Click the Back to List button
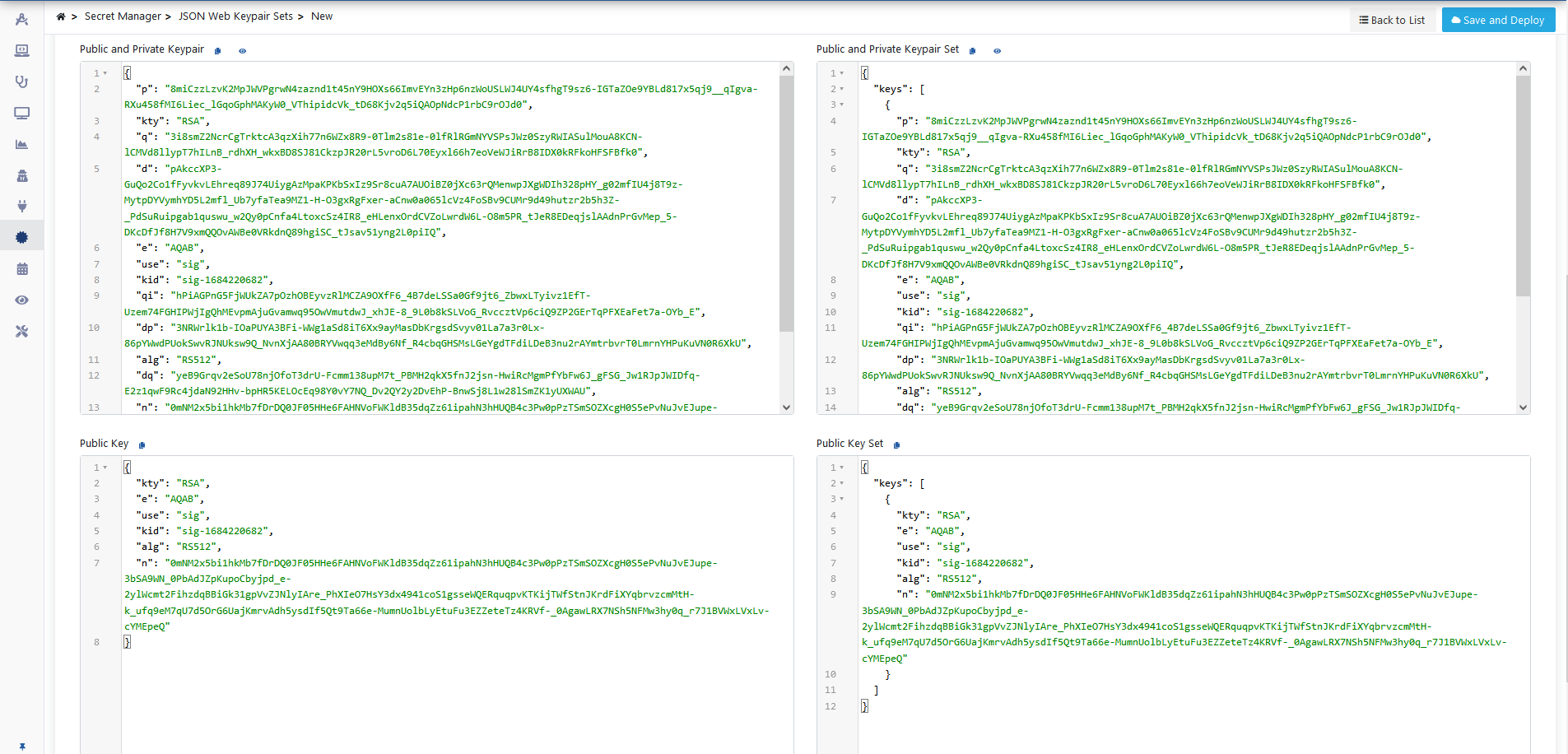Image resolution: width=1568 pixels, height=754 pixels. coord(1392,20)
